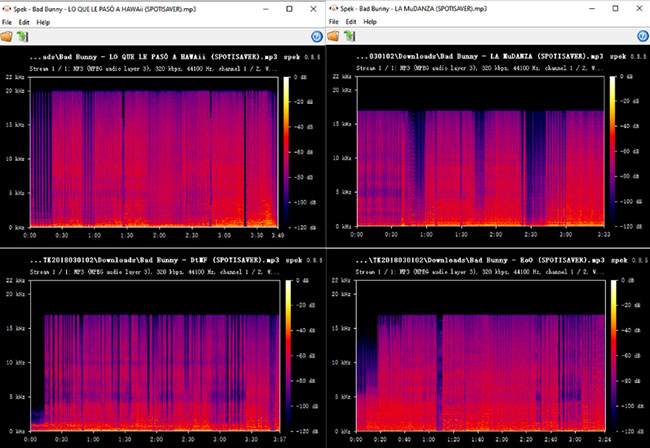650x448 pixels.
Task: Click the Open folder icon in LA MuDANZA window
Action: pos(333,36)
